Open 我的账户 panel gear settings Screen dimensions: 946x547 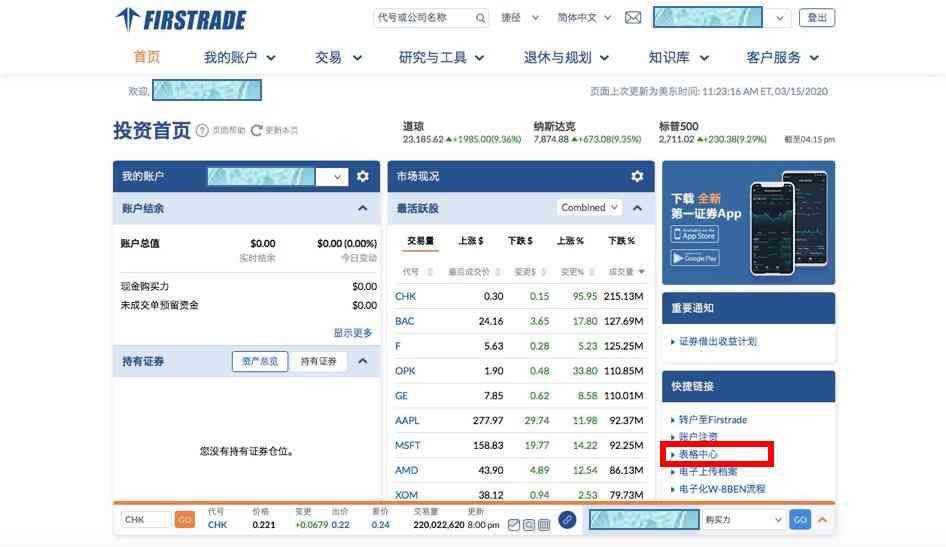(x=363, y=177)
